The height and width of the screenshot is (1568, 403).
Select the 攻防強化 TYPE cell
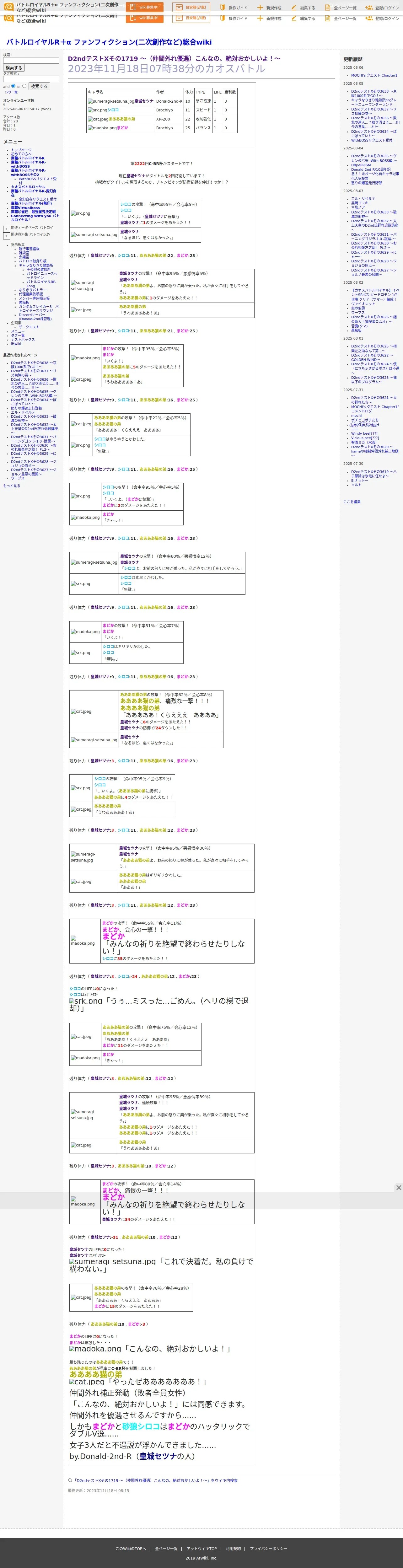[x=203, y=119]
